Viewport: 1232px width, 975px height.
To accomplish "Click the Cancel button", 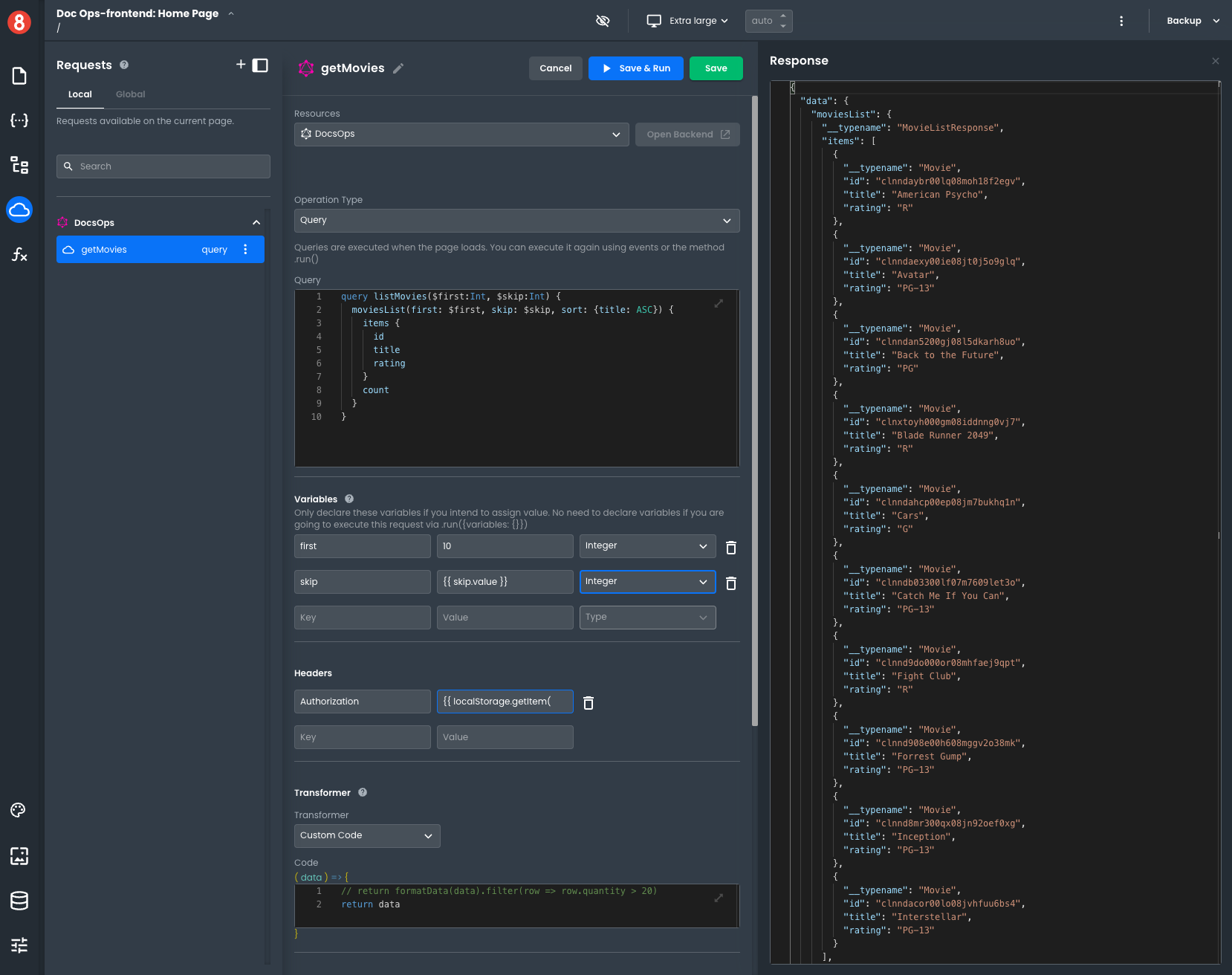I will coord(555,68).
